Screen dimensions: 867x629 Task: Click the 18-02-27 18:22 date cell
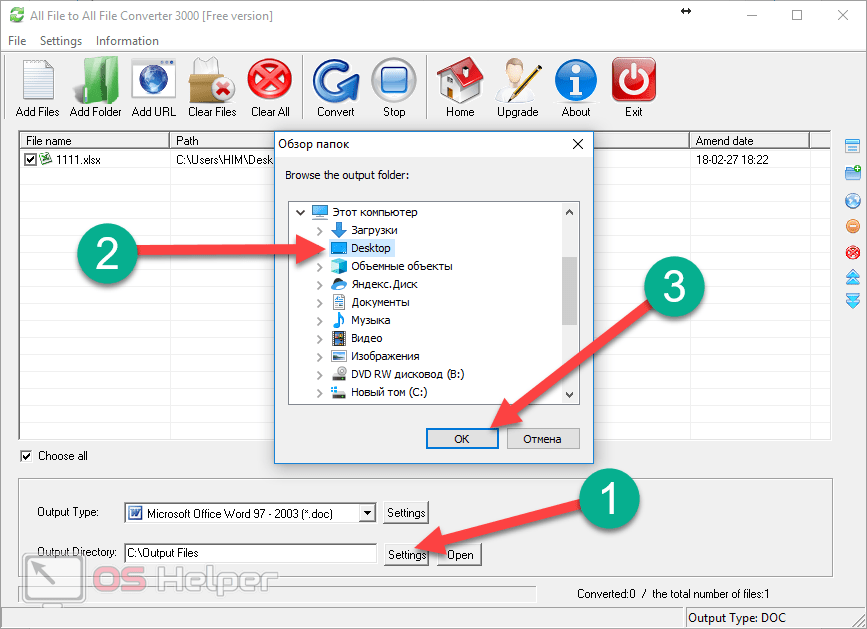[732, 160]
